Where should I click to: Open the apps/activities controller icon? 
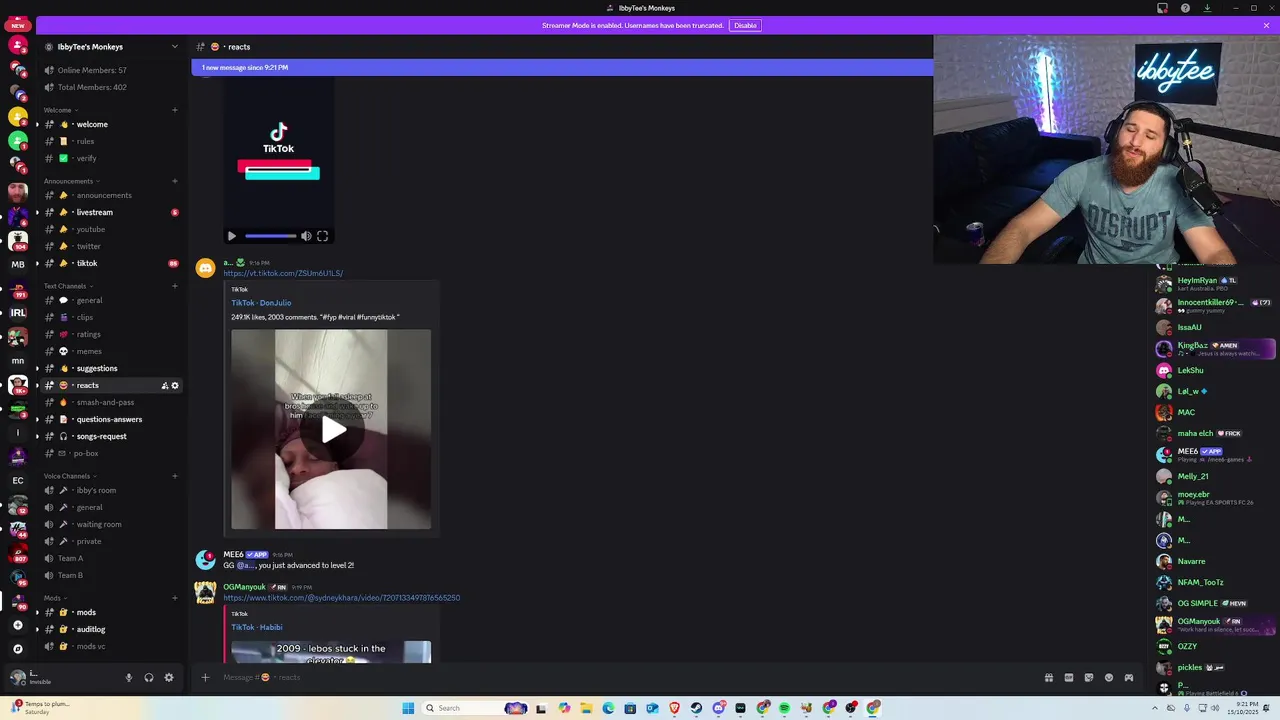coord(1129,678)
